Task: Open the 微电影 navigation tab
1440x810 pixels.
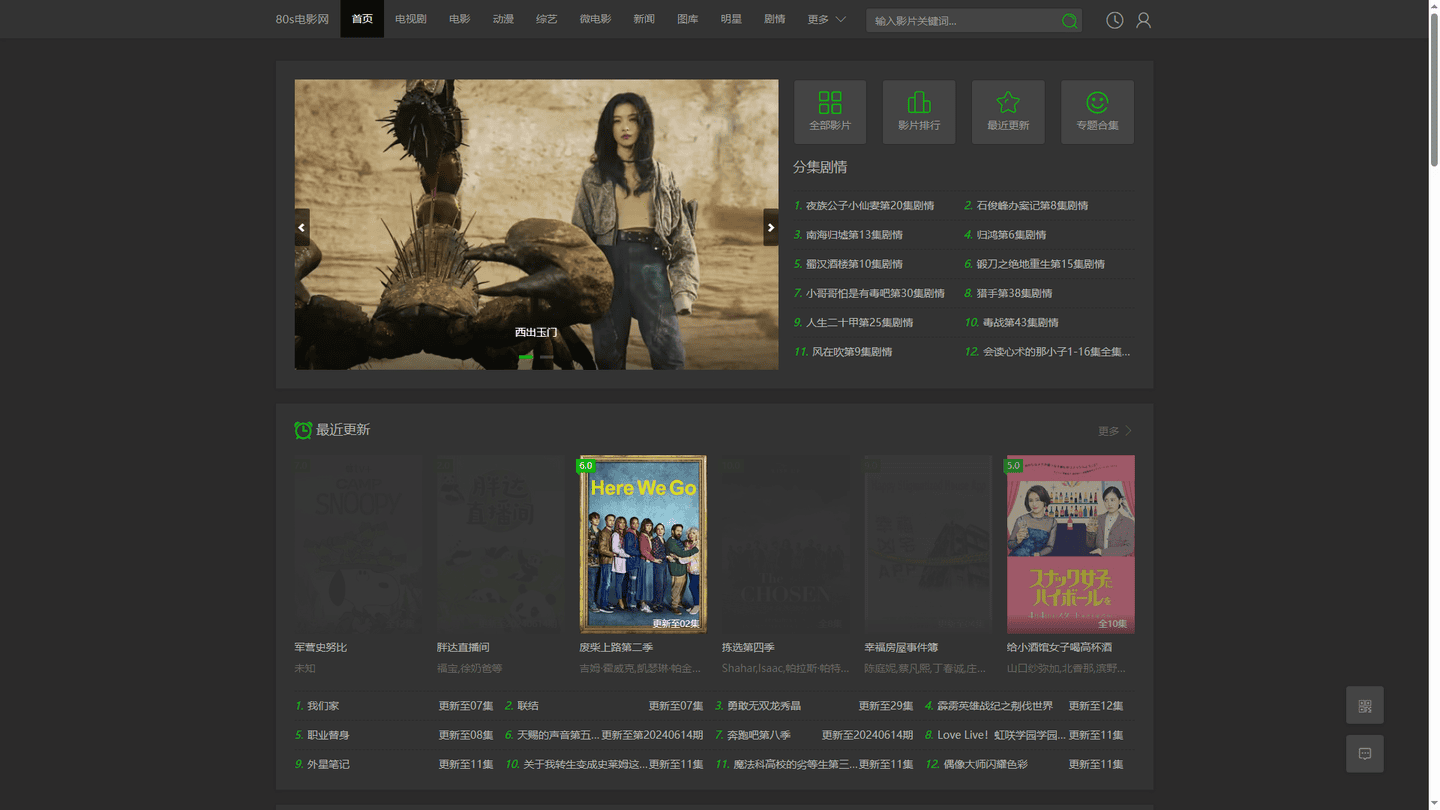Action: pos(595,19)
